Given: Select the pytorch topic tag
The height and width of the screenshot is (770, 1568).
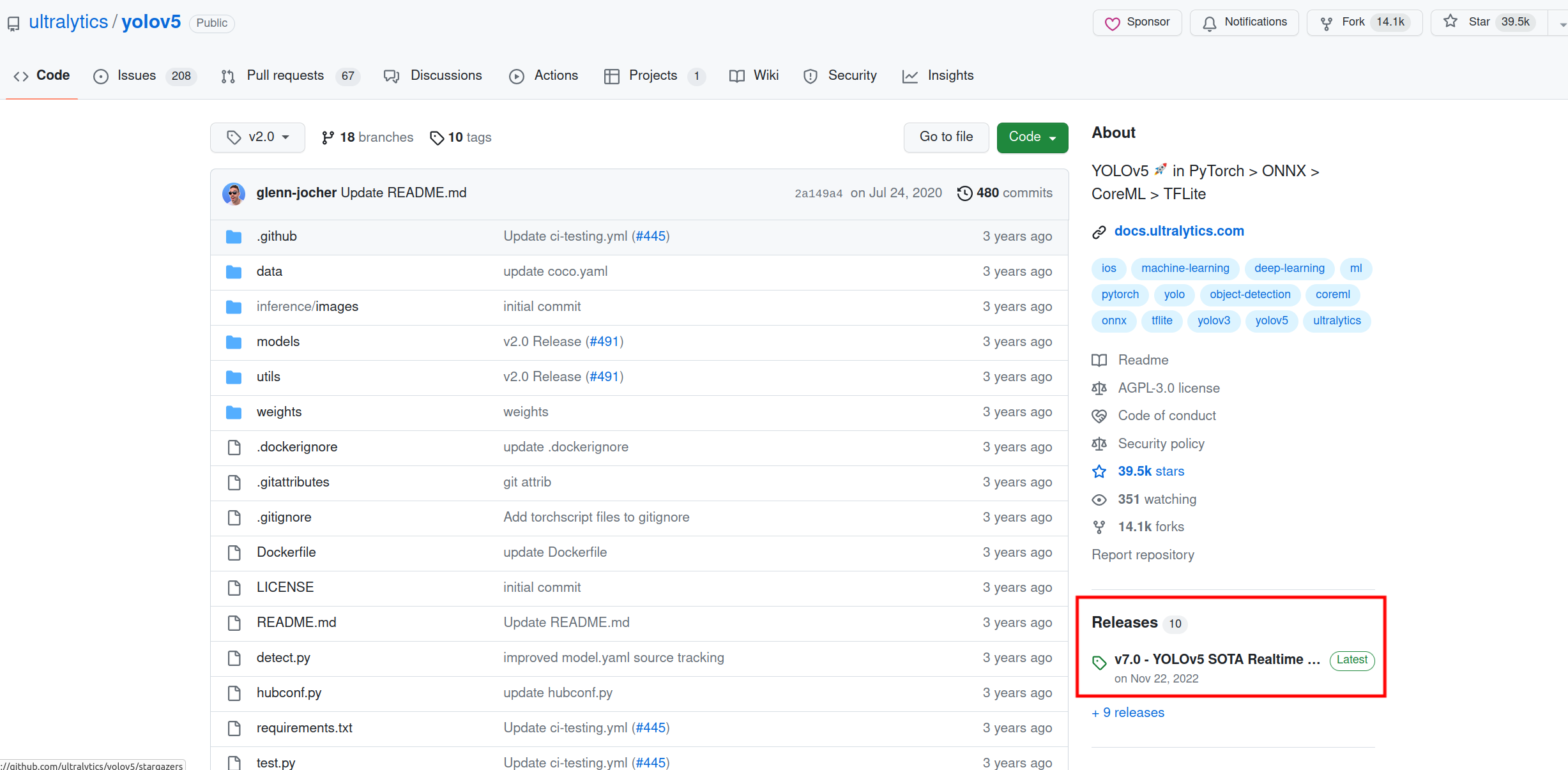Looking at the screenshot, I should (1120, 295).
